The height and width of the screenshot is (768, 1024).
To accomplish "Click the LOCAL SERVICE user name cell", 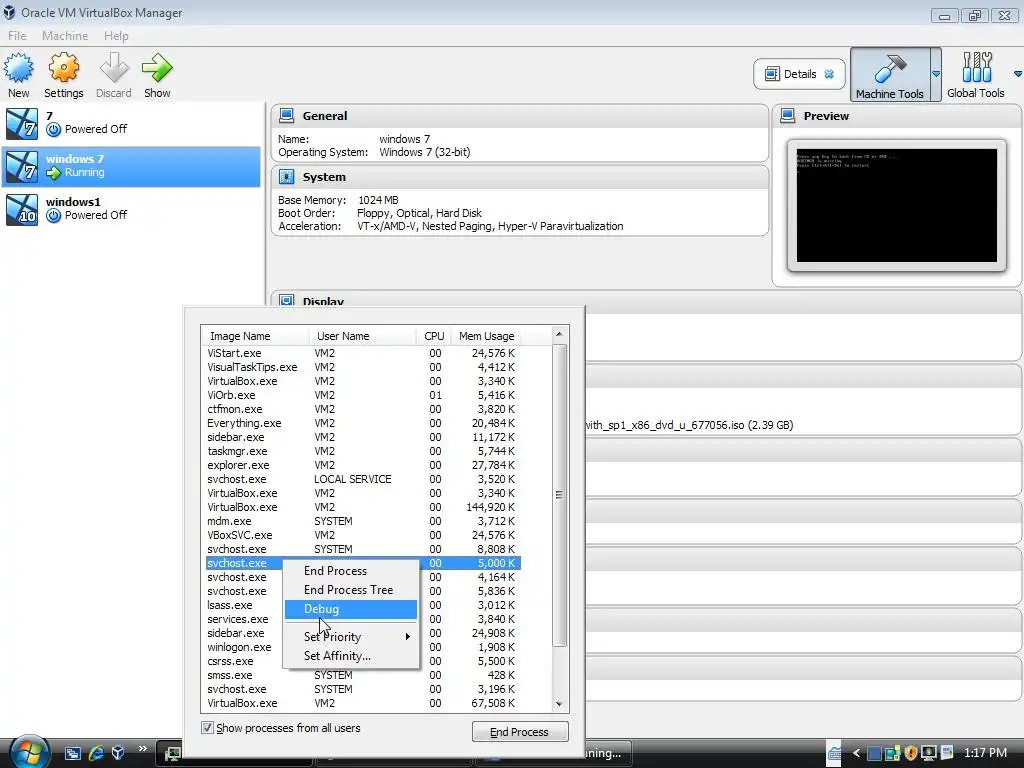I will point(353,479).
